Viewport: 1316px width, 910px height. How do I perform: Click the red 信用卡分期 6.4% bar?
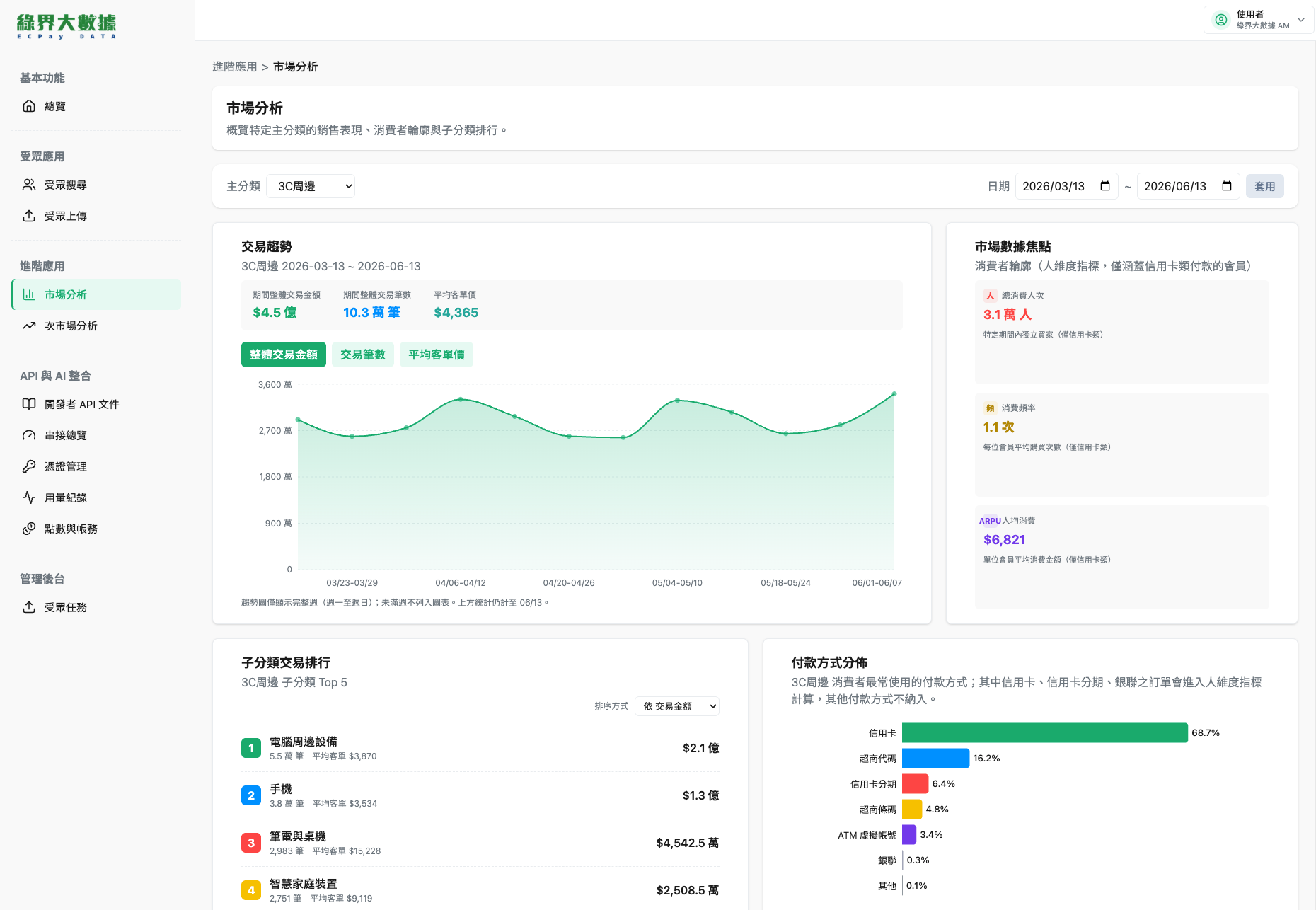click(916, 783)
